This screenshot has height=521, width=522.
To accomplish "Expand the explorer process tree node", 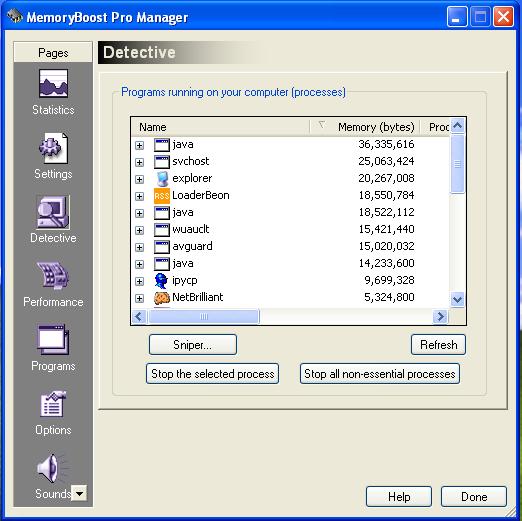I will pos(139,179).
